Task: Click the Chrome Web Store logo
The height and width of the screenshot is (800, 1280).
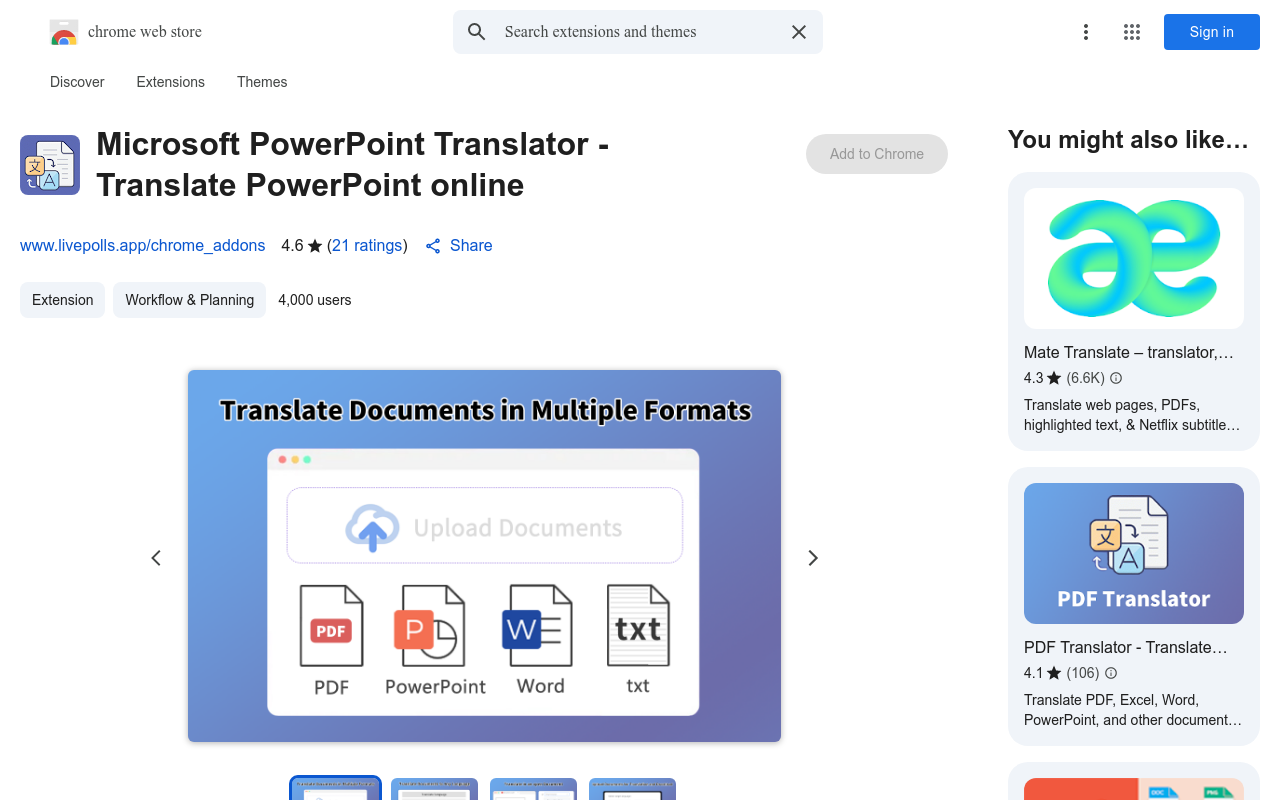Action: [64, 32]
